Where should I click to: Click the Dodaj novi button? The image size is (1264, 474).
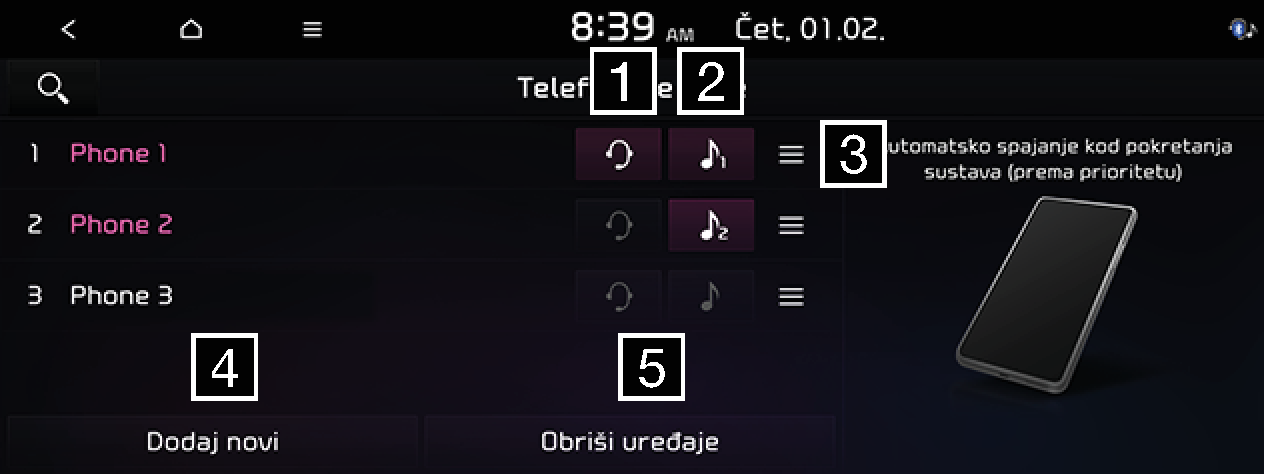tap(212, 441)
